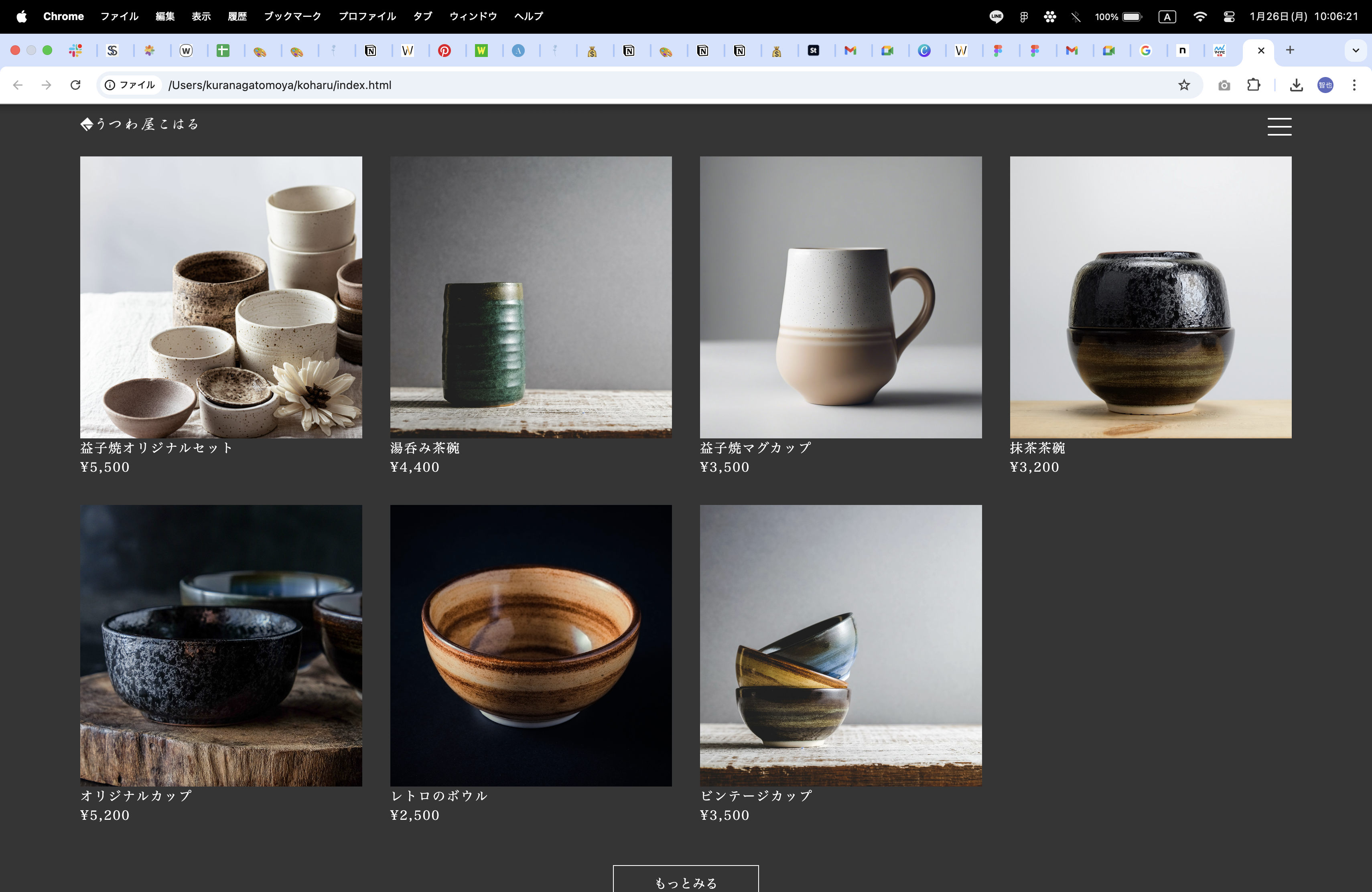
Task: Open Chrome three-dot menu
Action: pyautogui.click(x=1354, y=85)
